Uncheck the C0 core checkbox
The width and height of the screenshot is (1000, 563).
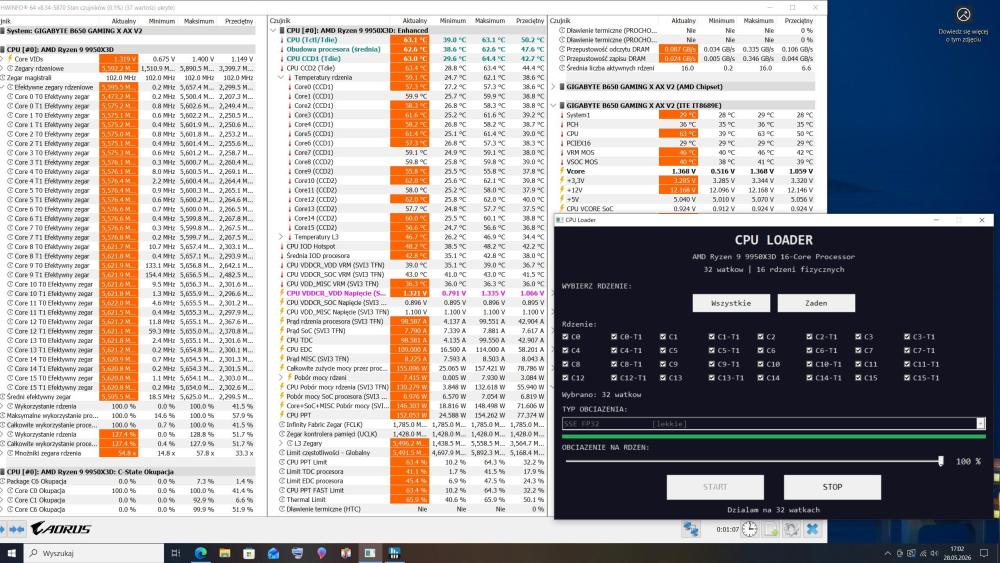point(566,337)
